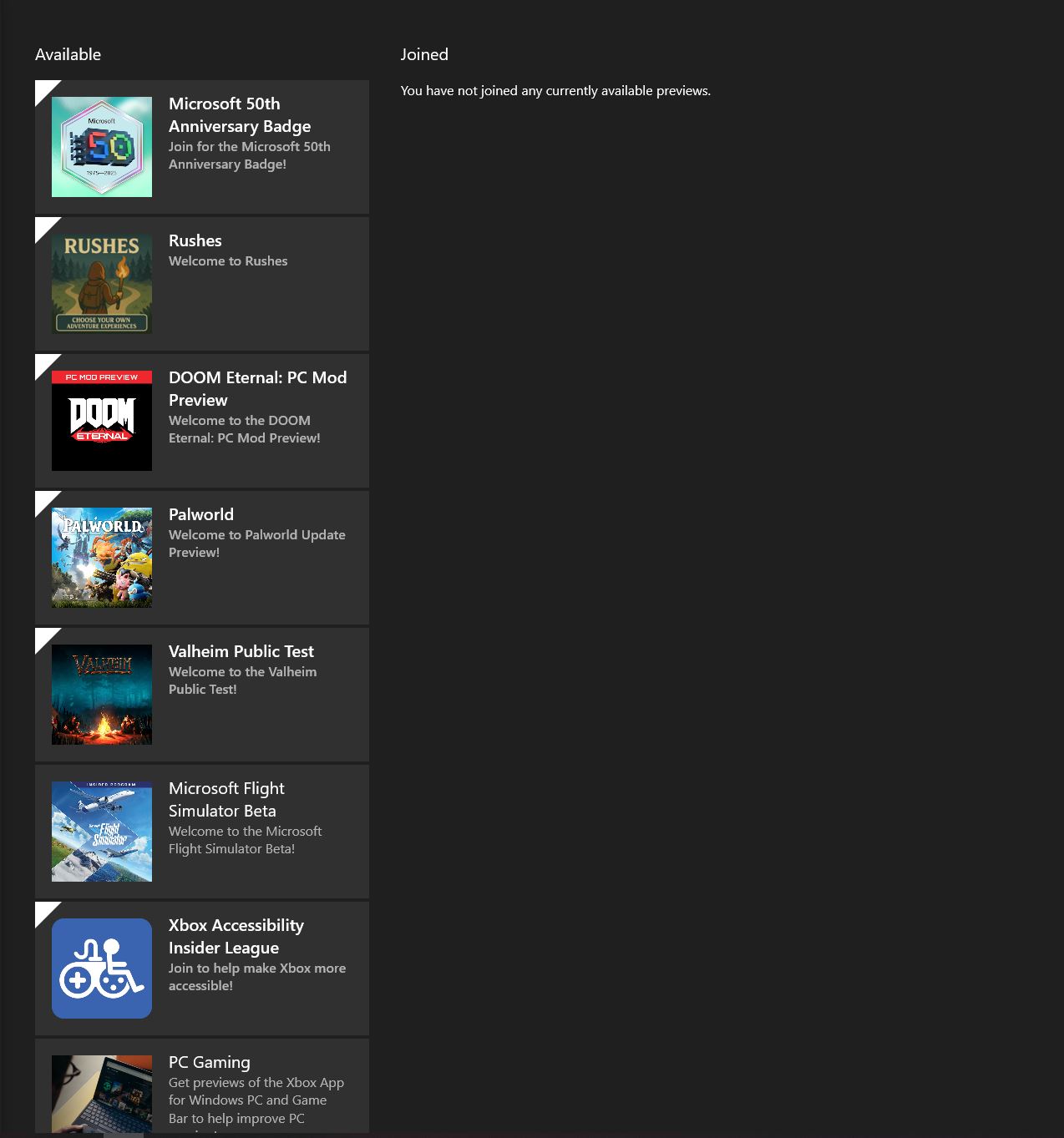Click the Valheim campfire artwork
The height and width of the screenshot is (1138, 1064).
(x=102, y=695)
